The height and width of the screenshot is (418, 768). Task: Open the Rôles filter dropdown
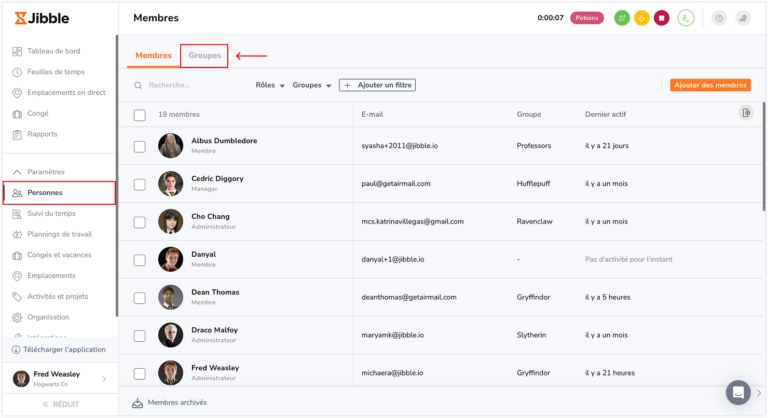point(270,85)
